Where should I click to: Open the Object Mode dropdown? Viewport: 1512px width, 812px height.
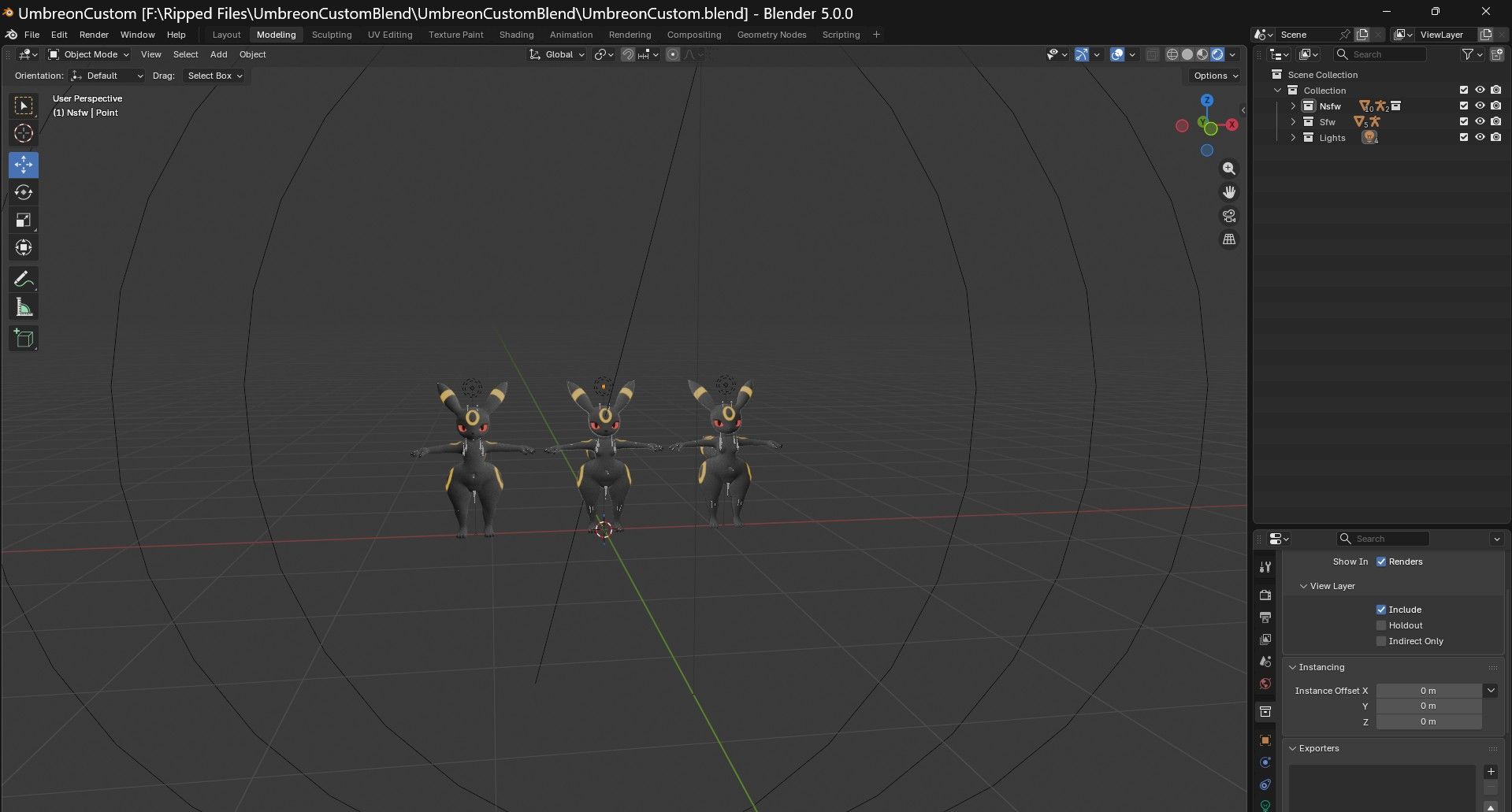click(88, 54)
